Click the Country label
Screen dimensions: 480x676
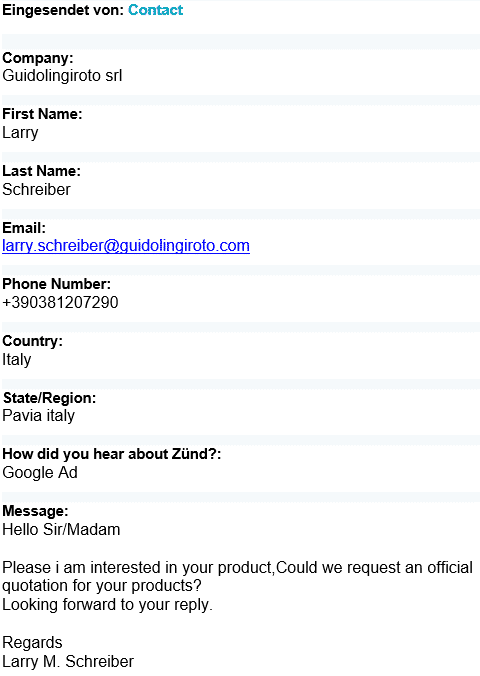tap(32, 341)
